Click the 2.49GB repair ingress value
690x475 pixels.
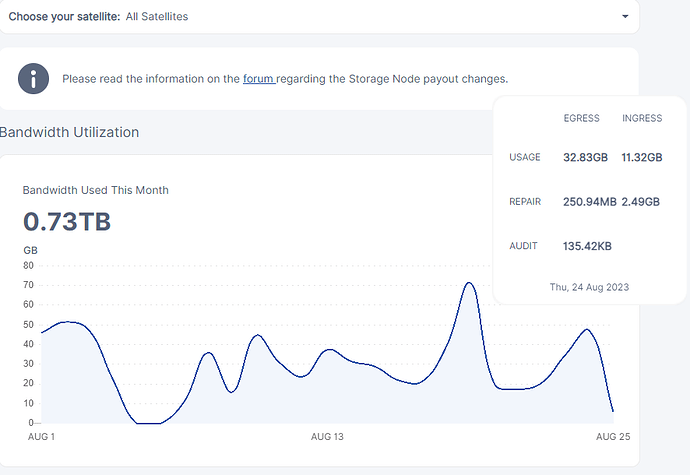[641, 202]
